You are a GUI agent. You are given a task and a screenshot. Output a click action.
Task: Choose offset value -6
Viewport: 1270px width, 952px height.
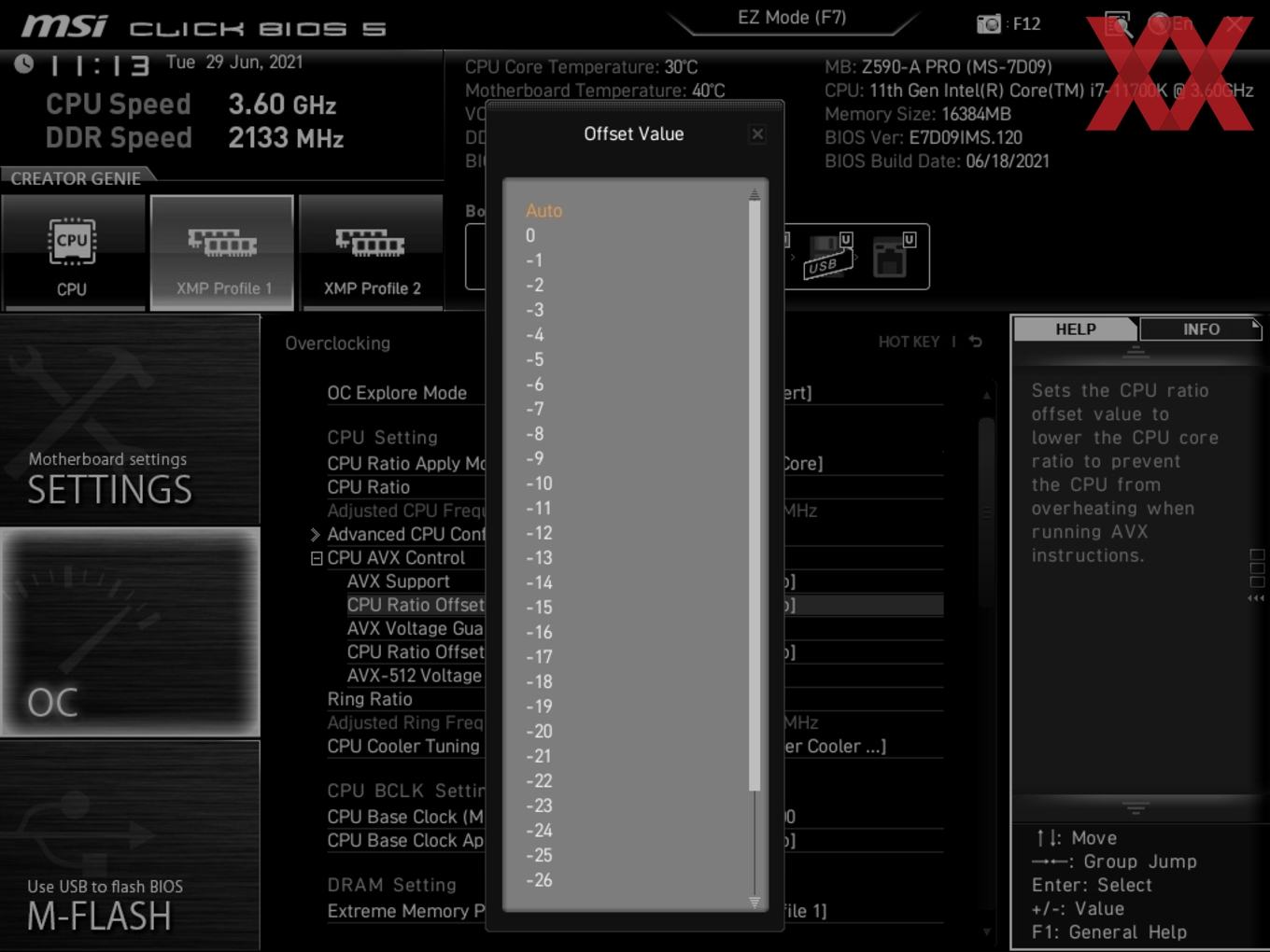click(534, 385)
